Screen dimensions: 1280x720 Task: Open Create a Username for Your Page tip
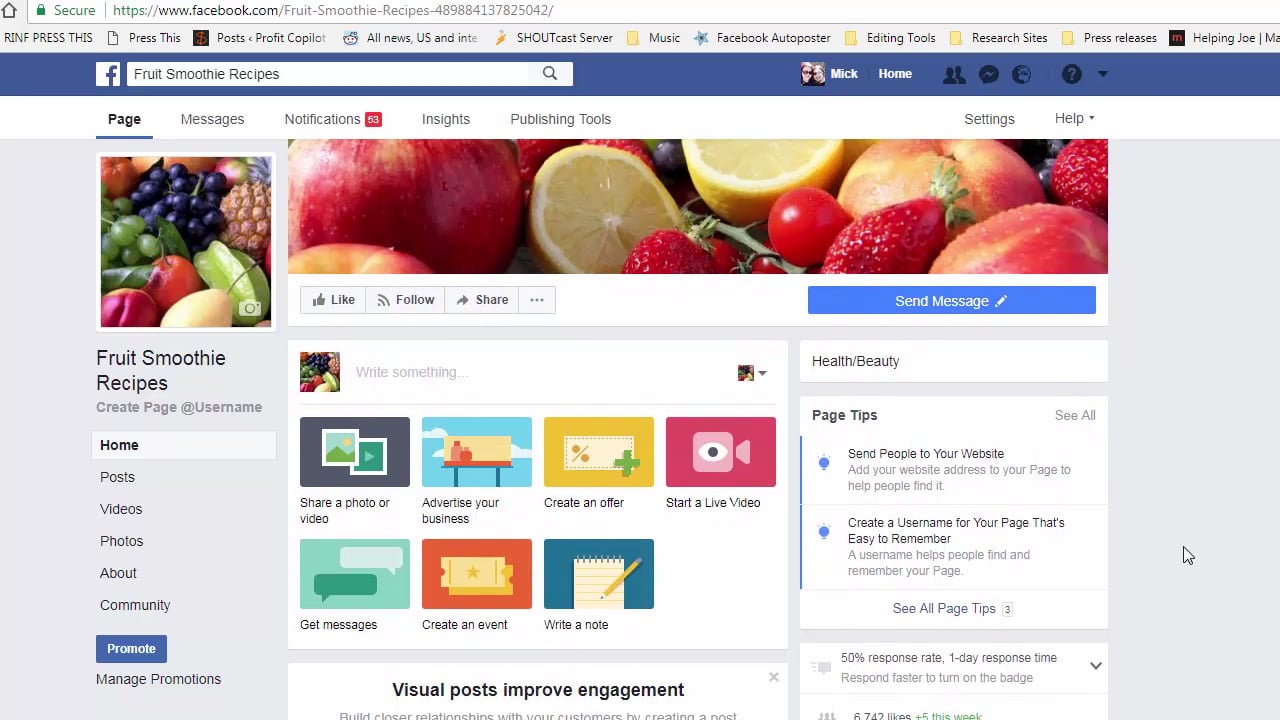pos(954,546)
